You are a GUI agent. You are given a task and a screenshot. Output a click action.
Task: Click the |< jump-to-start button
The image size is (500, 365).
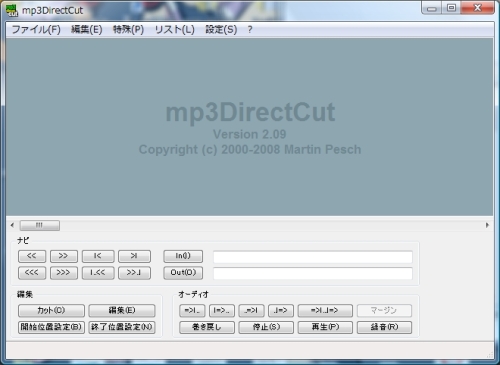point(98,256)
